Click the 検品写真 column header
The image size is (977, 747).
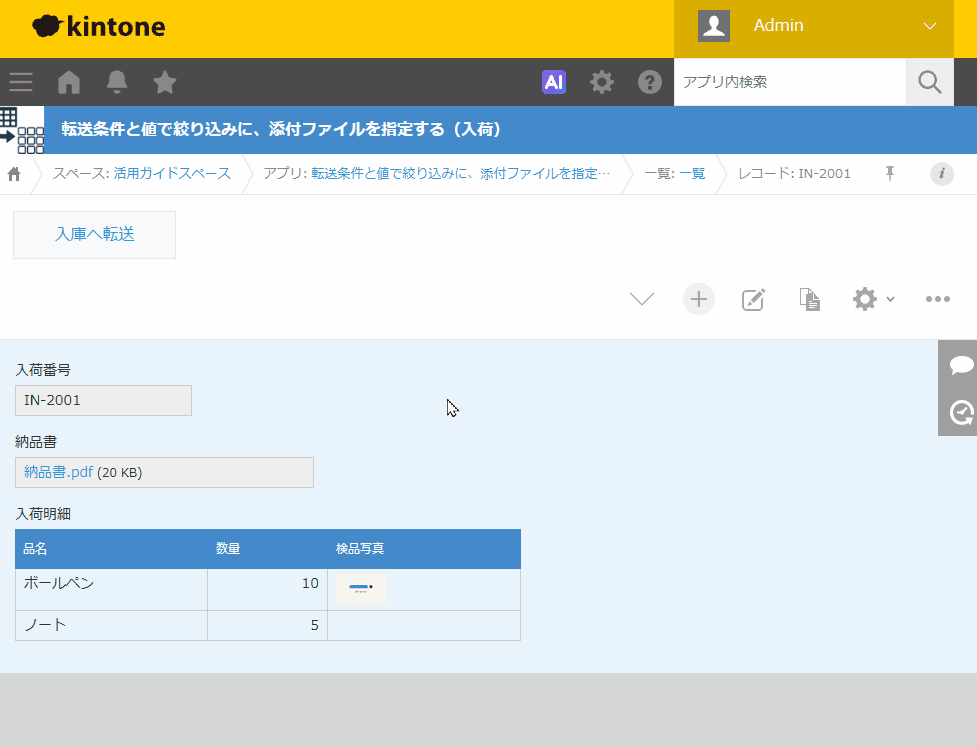click(424, 549)
